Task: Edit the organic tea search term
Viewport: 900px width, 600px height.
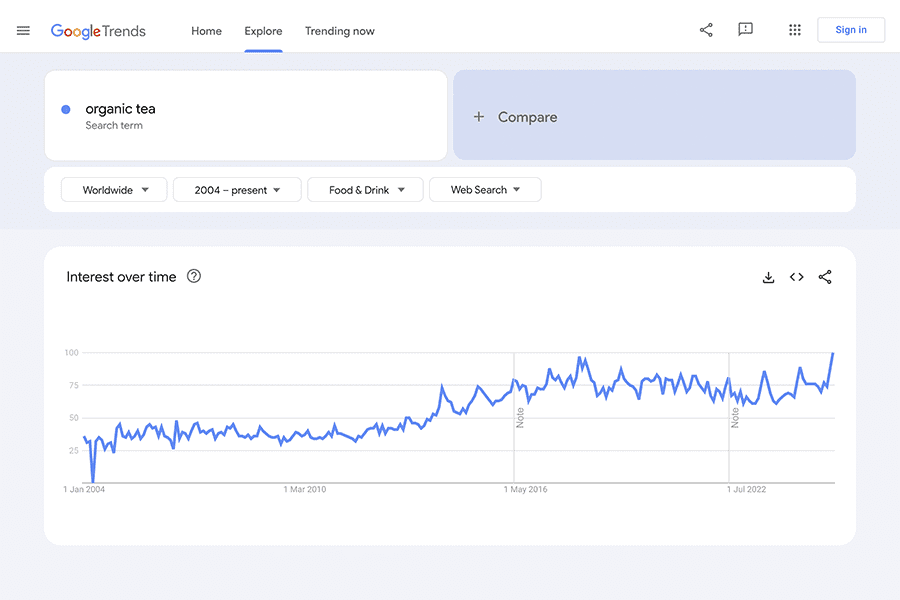Action: click(121, 109)
